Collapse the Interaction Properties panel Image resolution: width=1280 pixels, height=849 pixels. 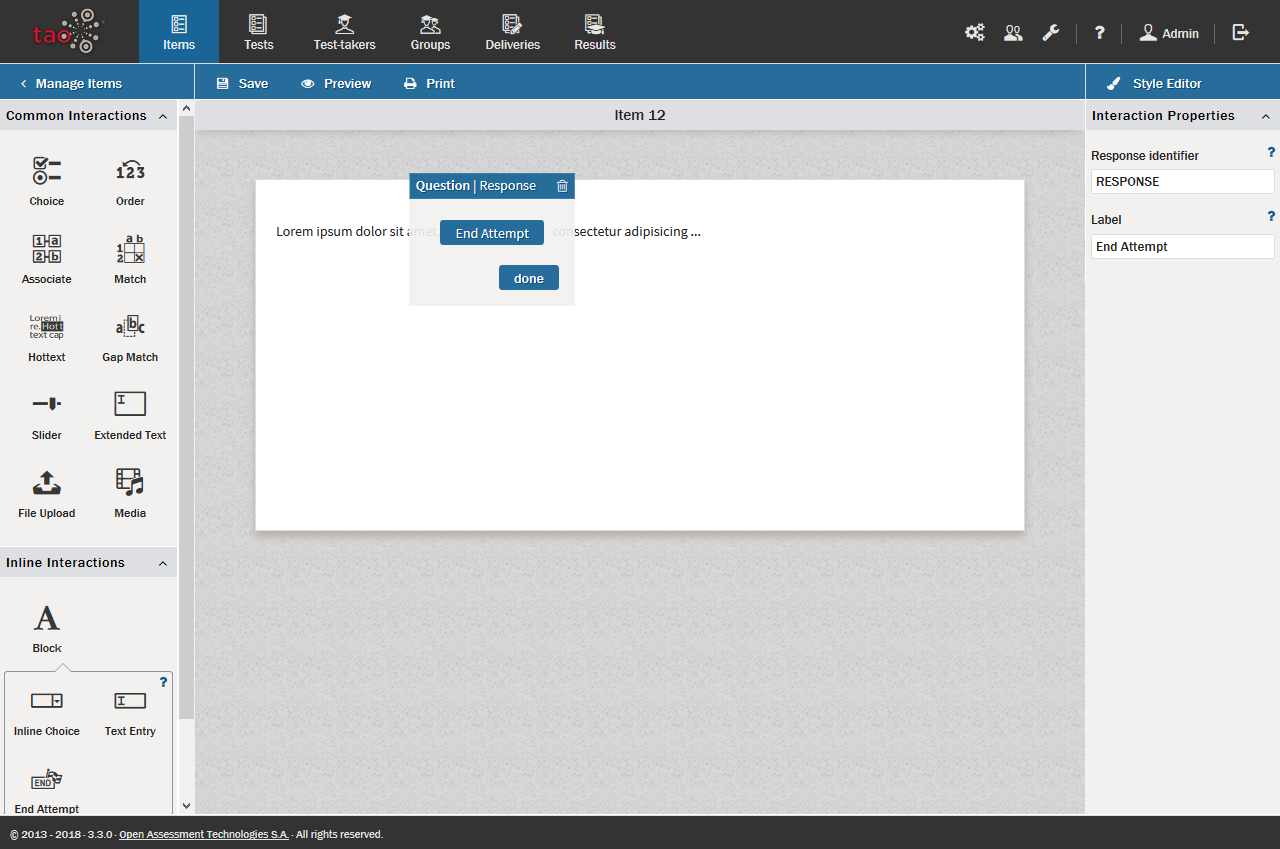point(1265,116)
